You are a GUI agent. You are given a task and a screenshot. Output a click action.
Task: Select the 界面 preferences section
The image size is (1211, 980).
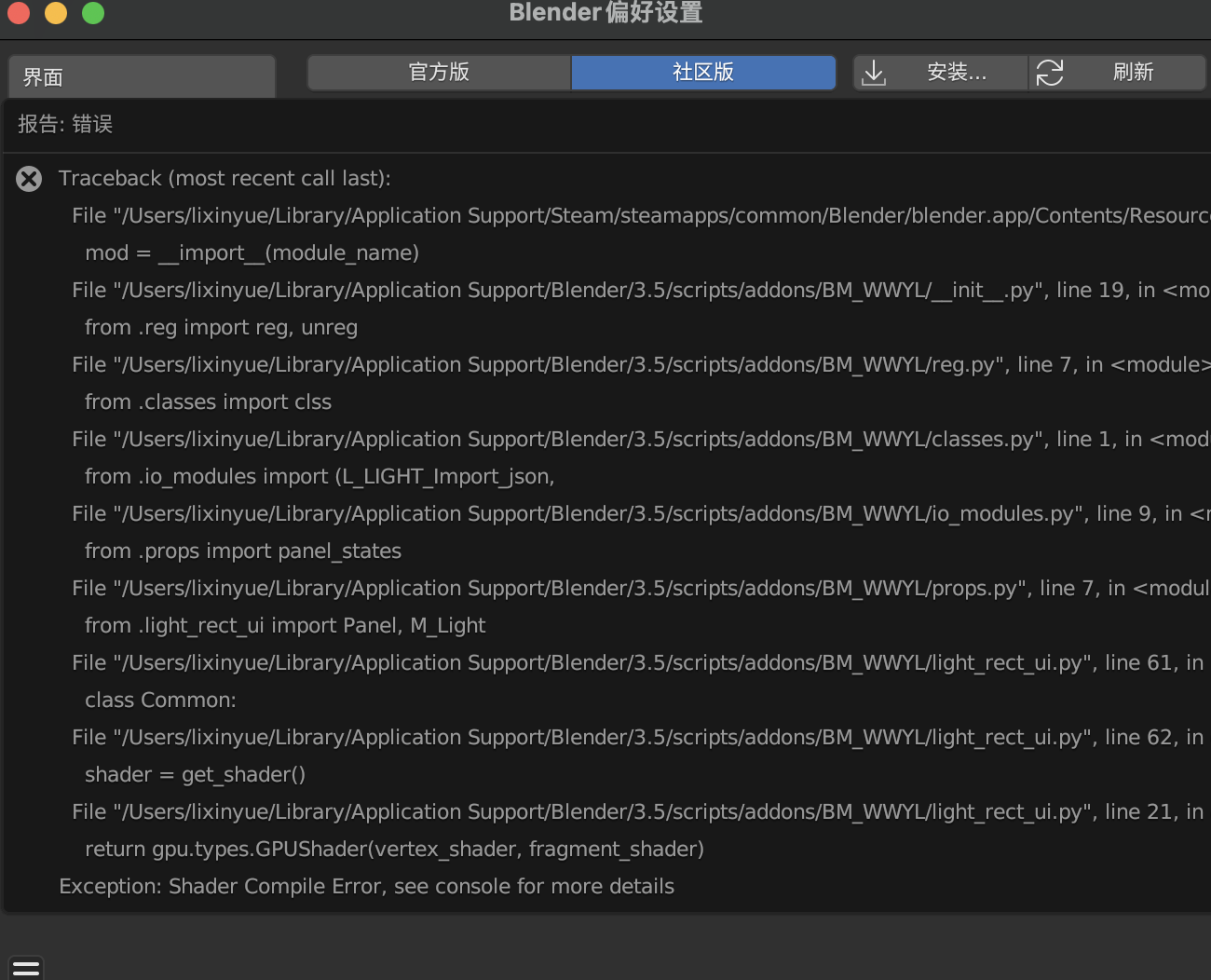point(142,76)
